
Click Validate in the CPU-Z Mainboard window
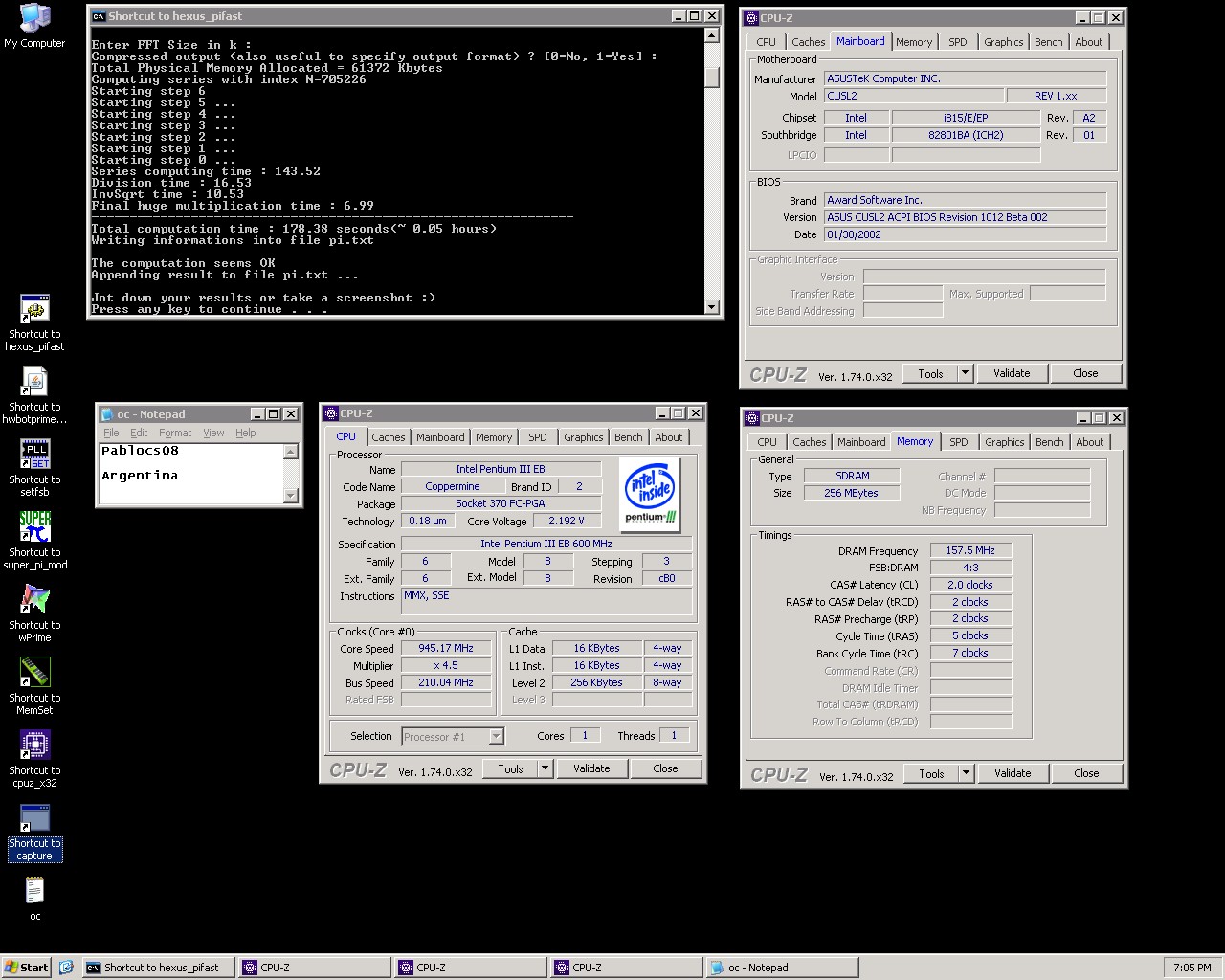click(x=1012, y=373)
